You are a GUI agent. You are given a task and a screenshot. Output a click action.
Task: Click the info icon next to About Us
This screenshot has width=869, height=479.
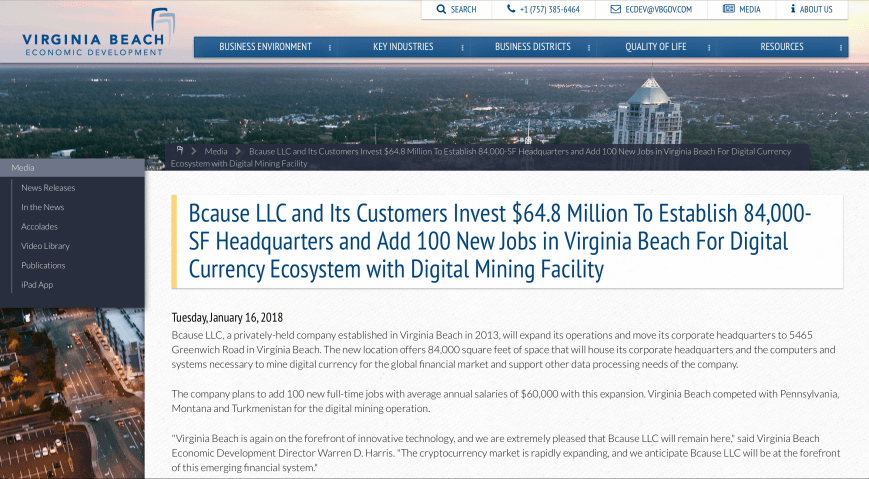[x=792, y=9]
